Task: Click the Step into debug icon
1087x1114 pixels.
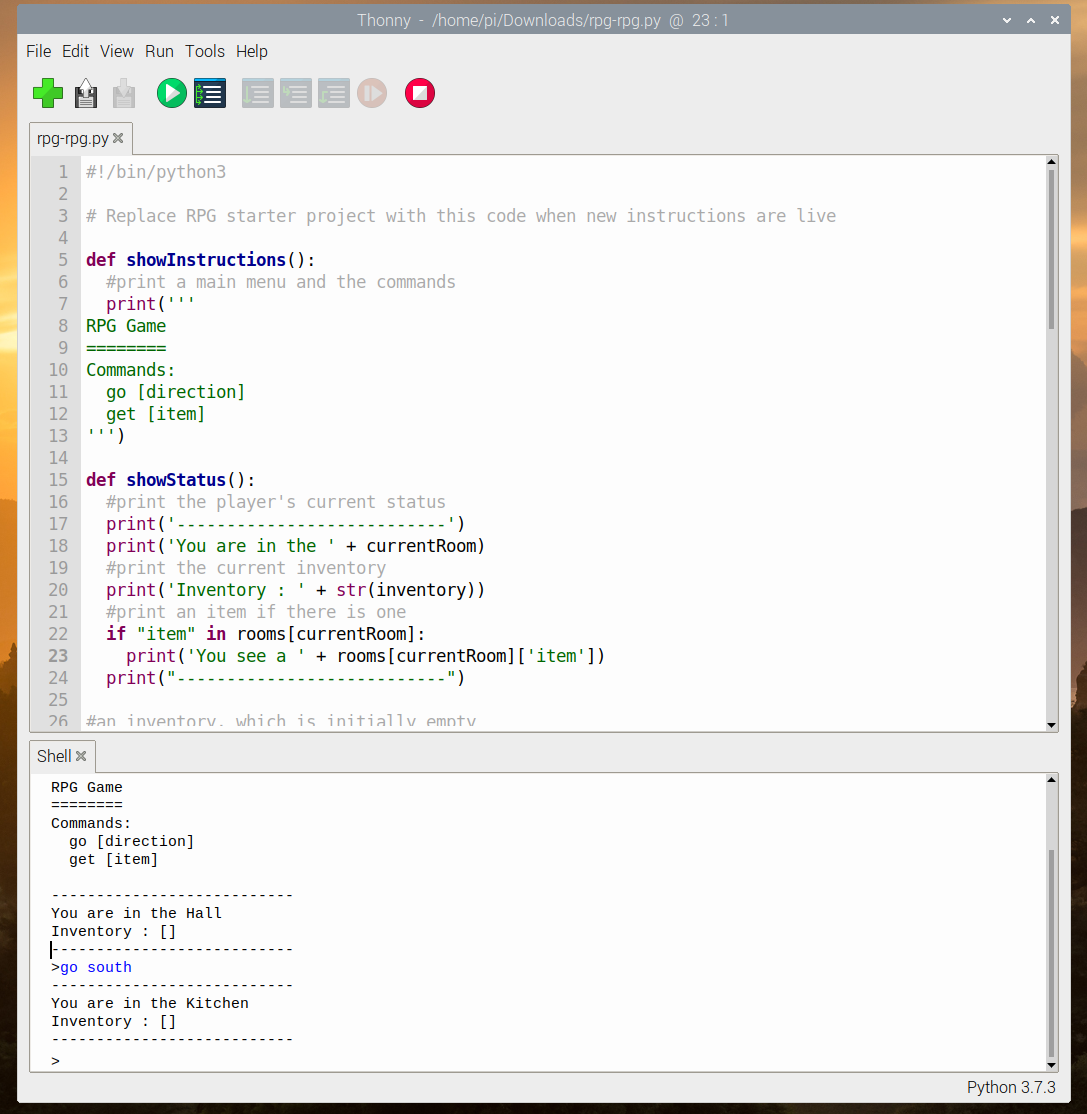Action: click(296, 93)
